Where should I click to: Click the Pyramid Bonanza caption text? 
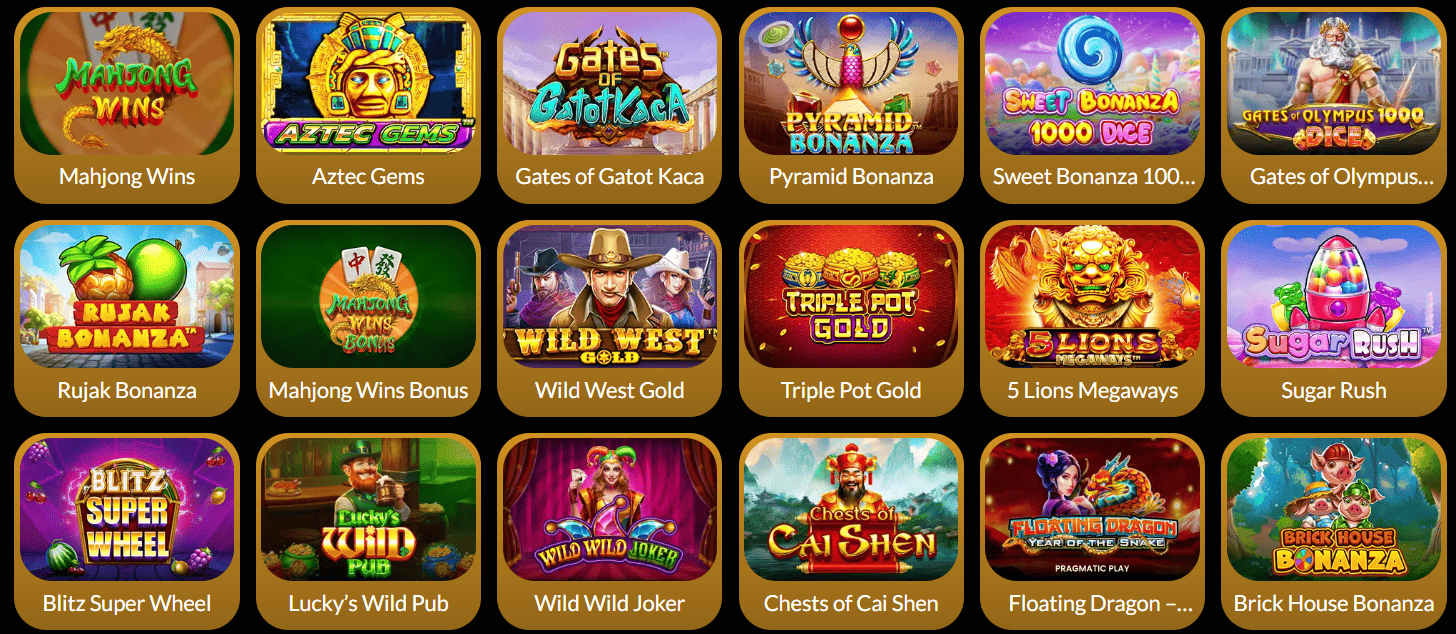tap(851, 177)
